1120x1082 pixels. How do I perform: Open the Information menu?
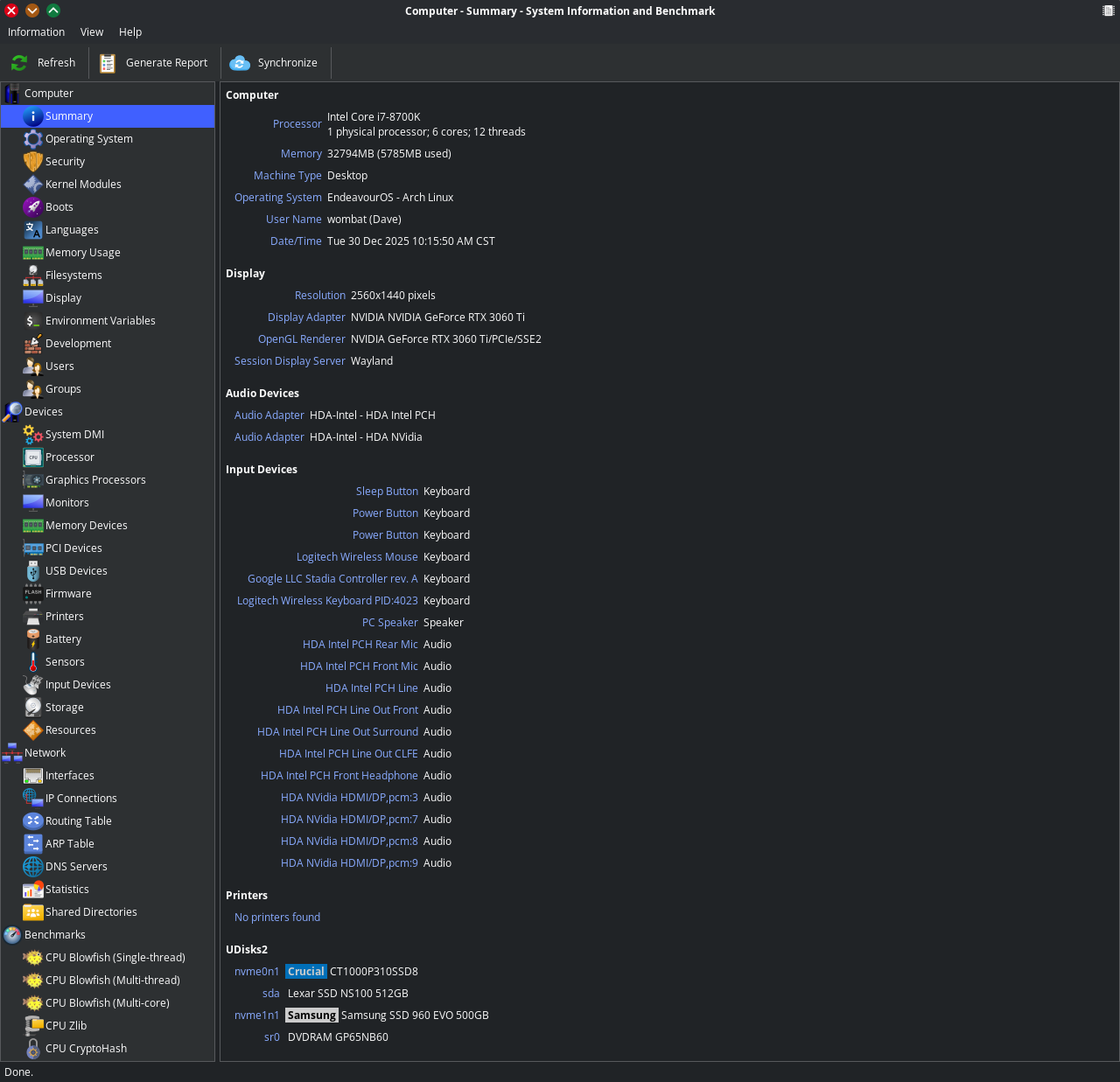(36, 32)
